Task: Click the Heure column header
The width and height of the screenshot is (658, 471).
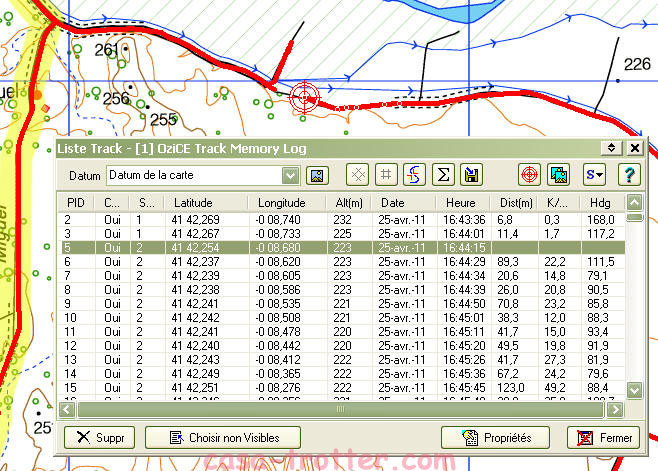Action: click(463, 203)
